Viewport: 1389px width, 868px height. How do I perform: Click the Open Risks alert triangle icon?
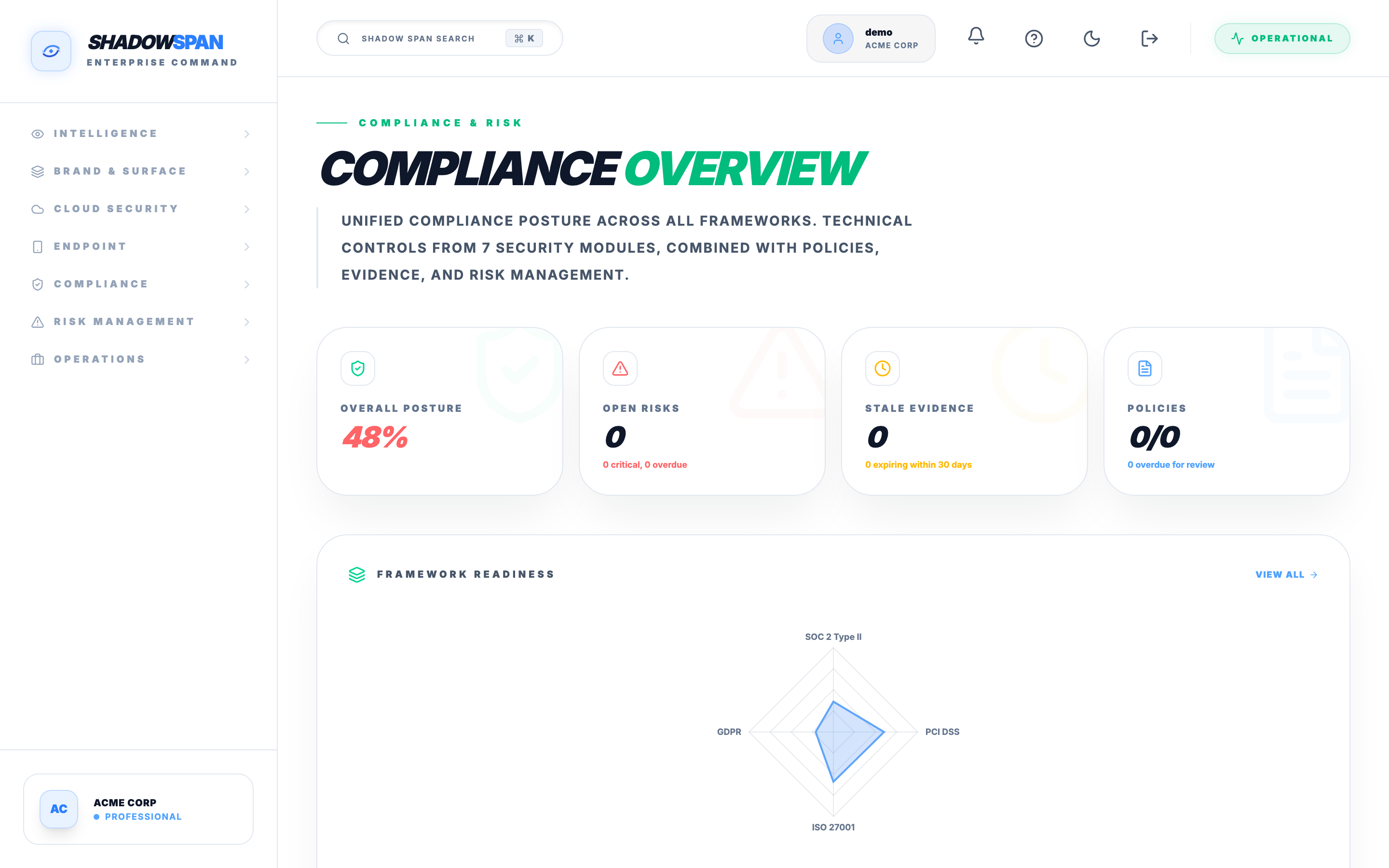[620, 368]
